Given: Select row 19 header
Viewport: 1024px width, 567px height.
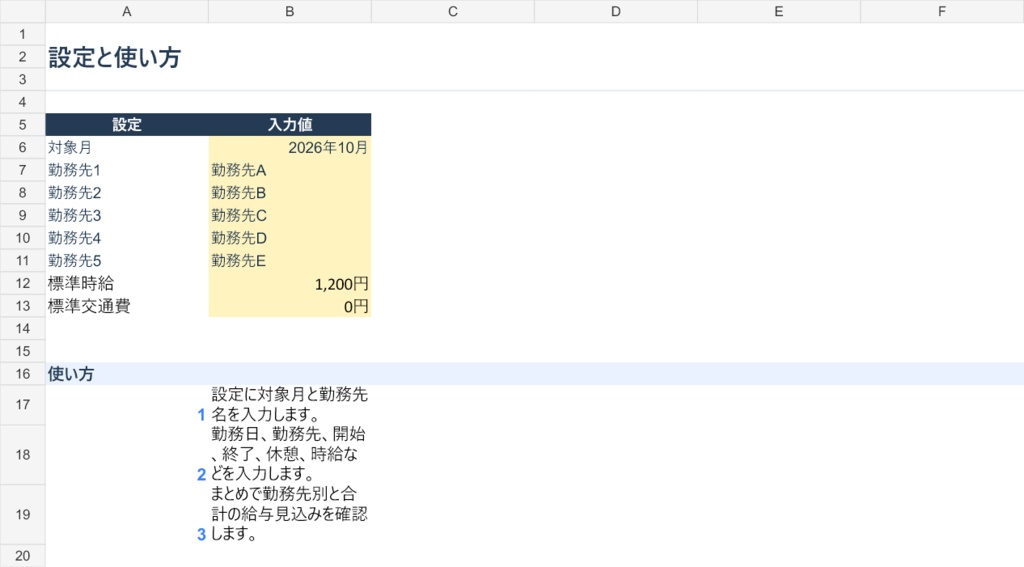Looking at the screenshot, I should 22,514.
